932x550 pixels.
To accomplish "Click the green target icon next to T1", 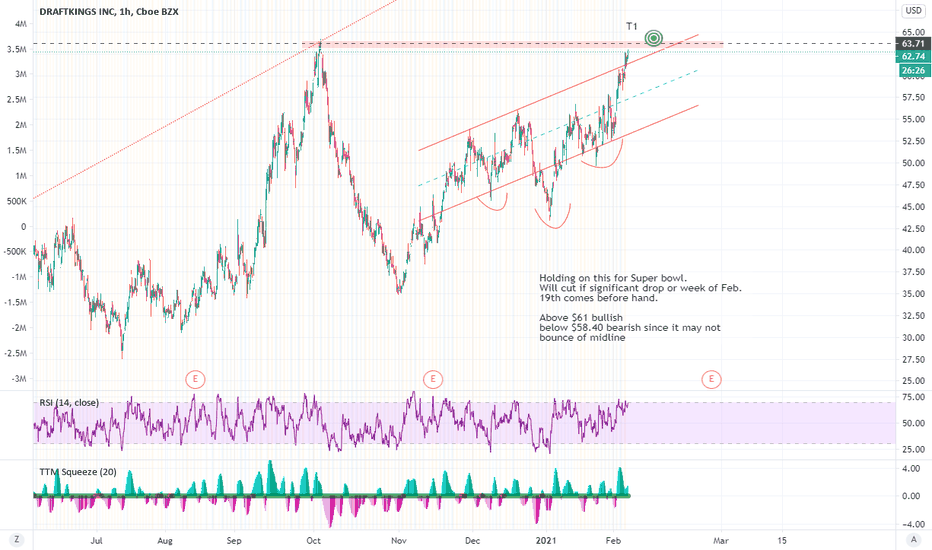I will (x=654, y=39).
